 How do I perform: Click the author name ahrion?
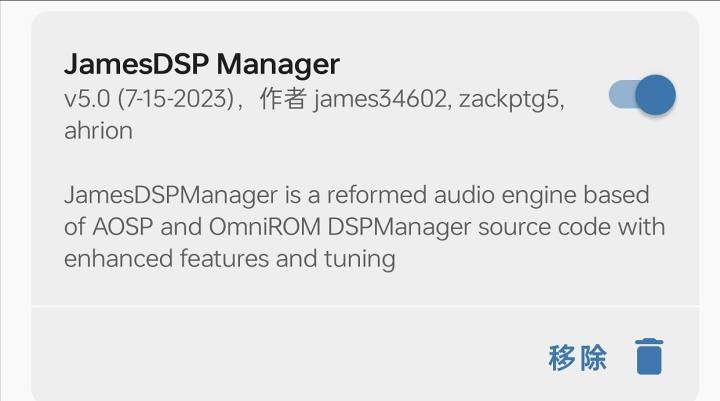tap(98, 131)
